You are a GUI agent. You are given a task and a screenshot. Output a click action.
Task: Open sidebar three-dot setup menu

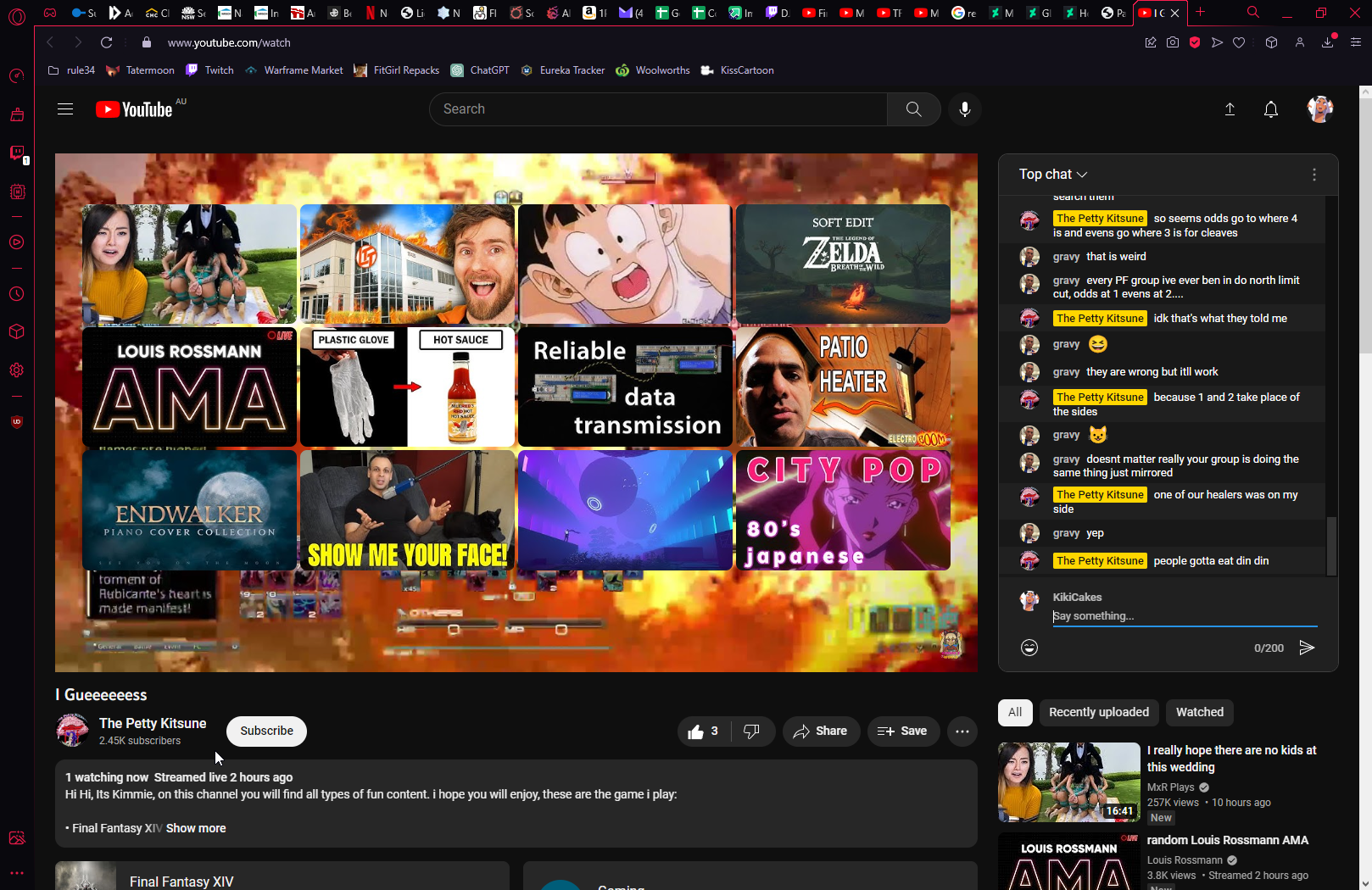tap(17, 872)
